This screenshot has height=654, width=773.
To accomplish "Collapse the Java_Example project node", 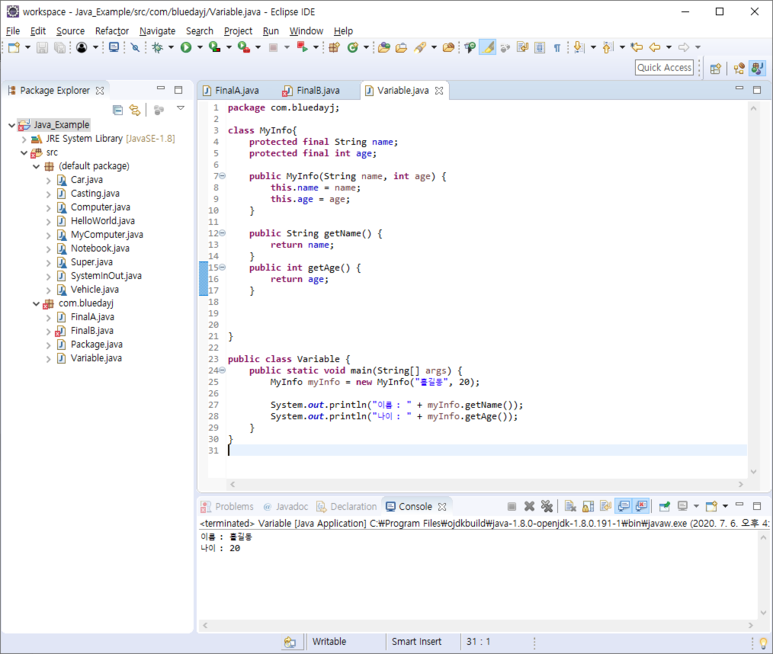I will click(12, 125).
